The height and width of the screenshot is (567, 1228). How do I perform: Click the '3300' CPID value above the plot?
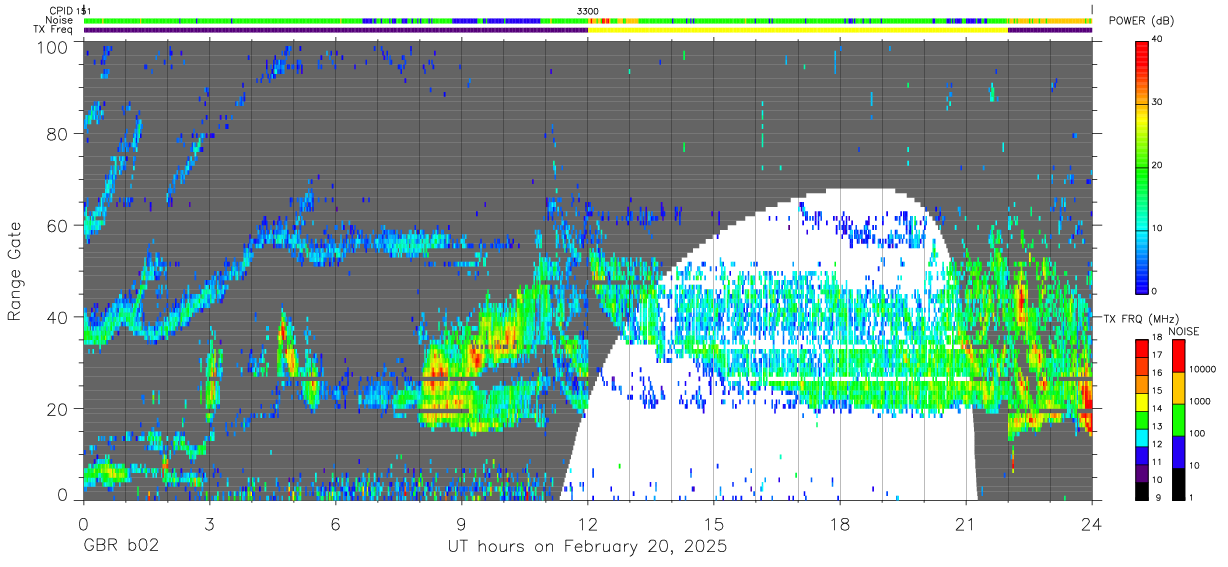click(588, 11)
